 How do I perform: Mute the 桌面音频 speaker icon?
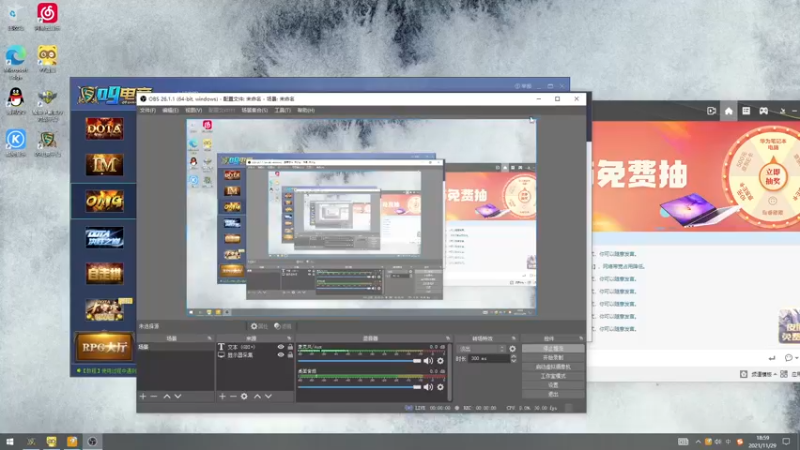coord(428,387)
